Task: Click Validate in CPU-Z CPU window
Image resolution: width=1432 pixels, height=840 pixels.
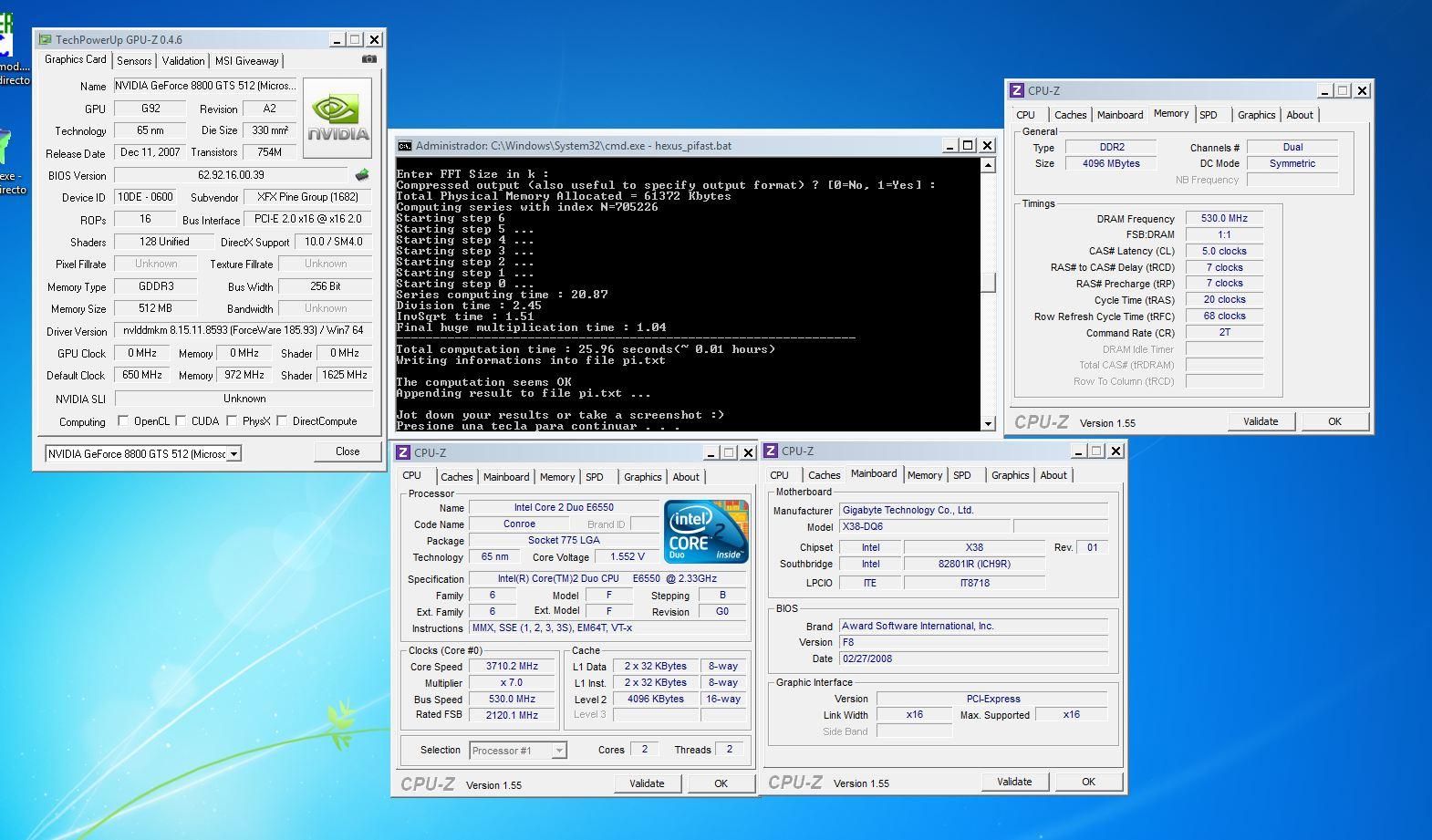Action: (x=647, y=783)
